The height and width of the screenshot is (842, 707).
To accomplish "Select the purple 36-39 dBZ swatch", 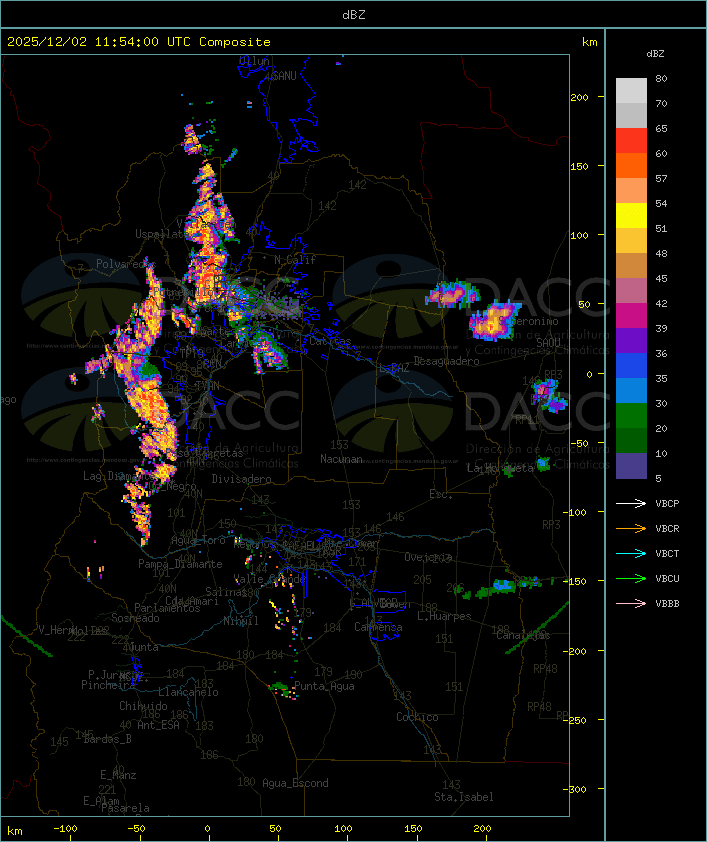I will coord(631,341).
